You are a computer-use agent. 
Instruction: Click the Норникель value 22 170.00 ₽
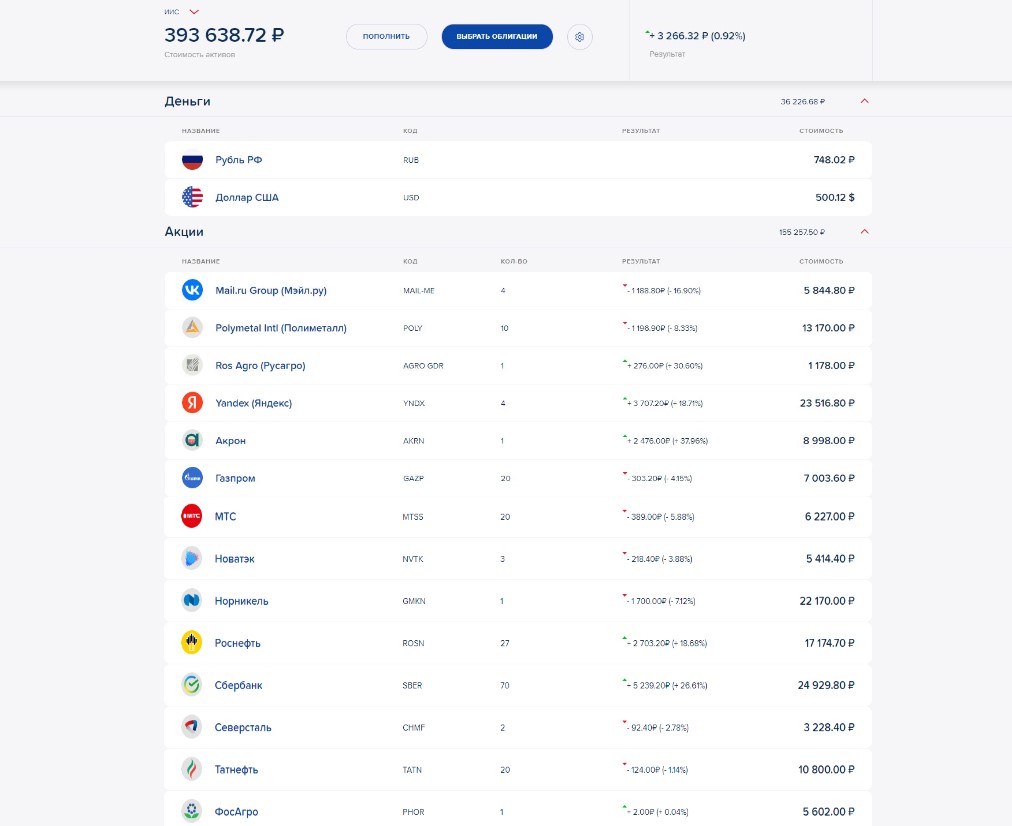click(x=826, y=601)
